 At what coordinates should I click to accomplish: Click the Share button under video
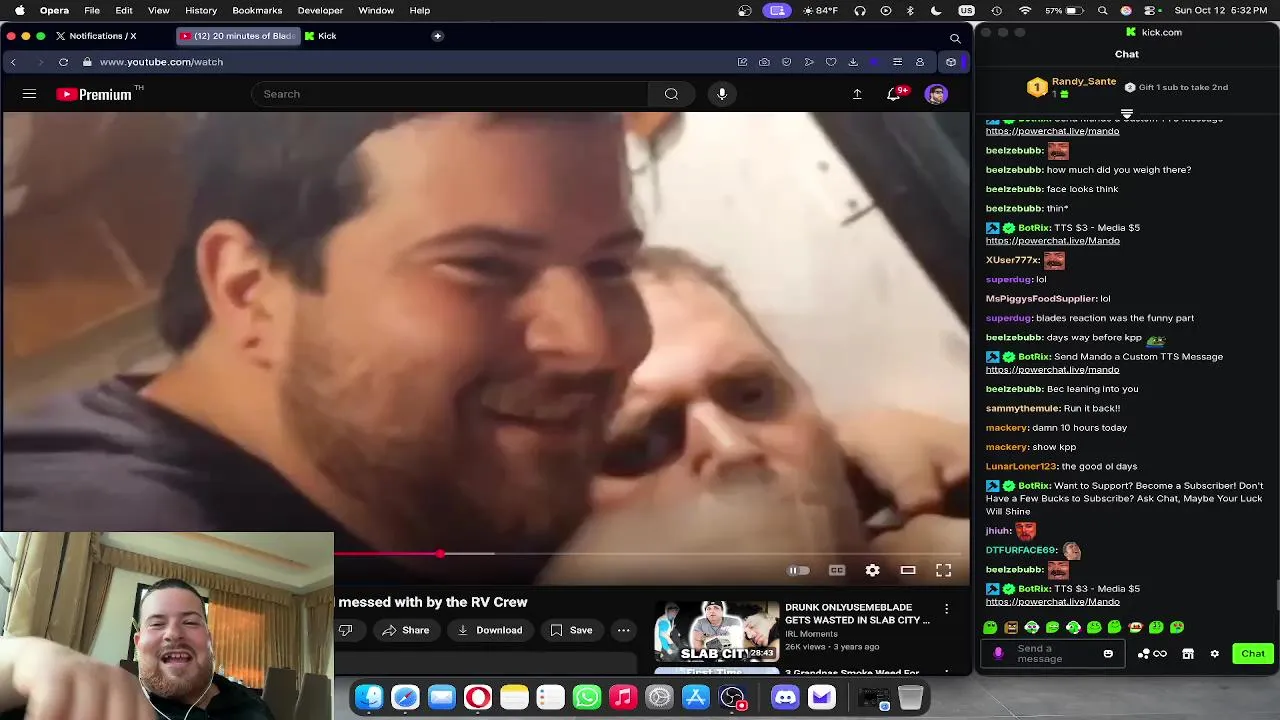405,630
